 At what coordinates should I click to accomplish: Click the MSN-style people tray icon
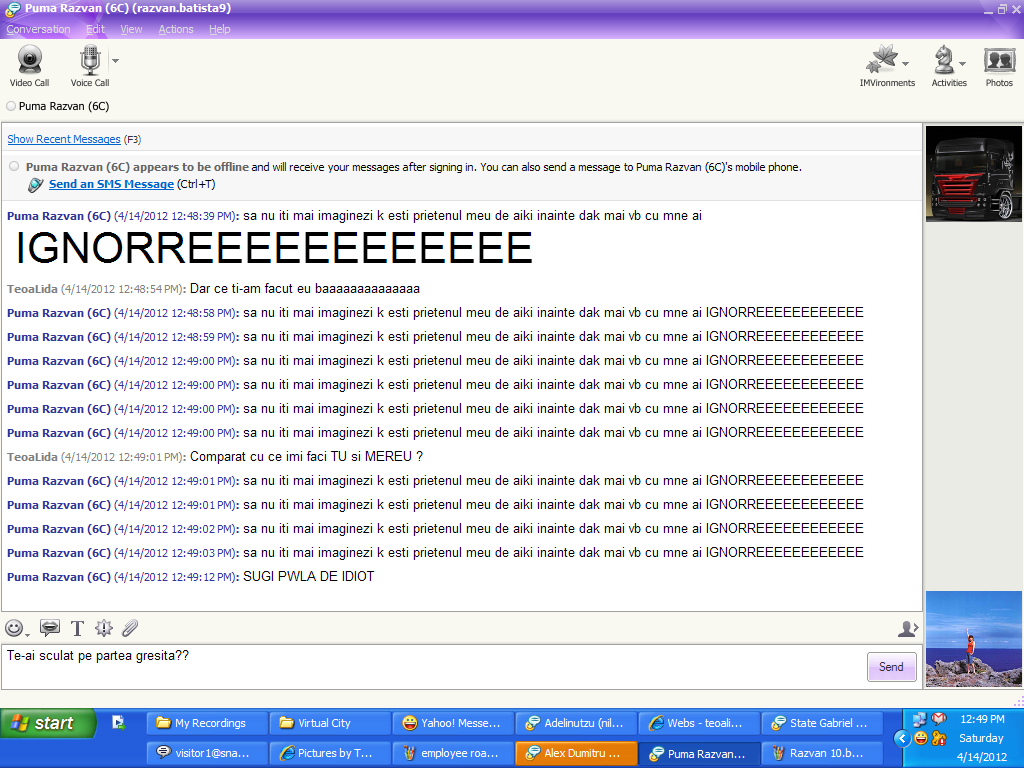939,739
